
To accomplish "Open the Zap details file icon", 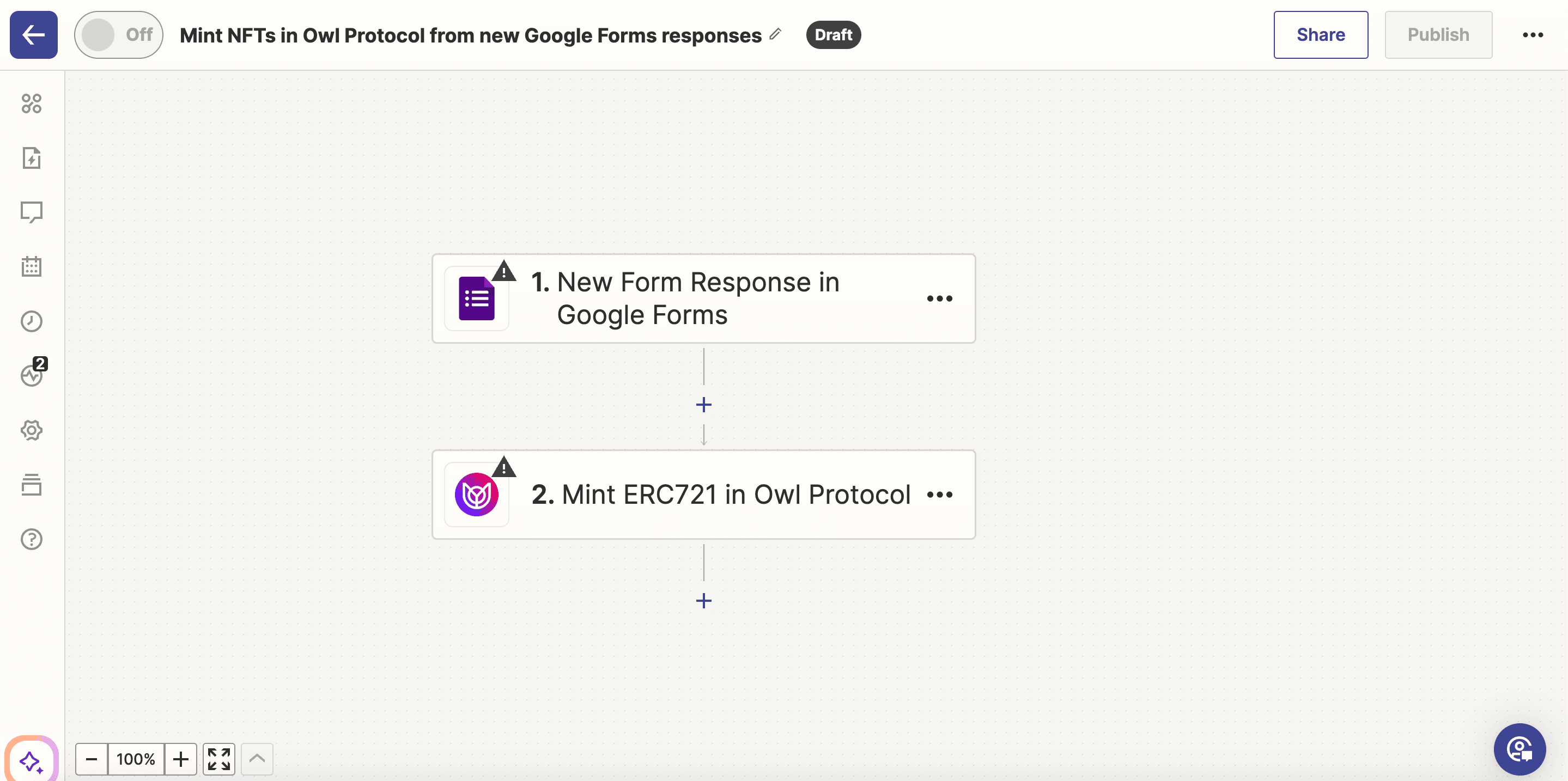I will click(x=32, y=158).
